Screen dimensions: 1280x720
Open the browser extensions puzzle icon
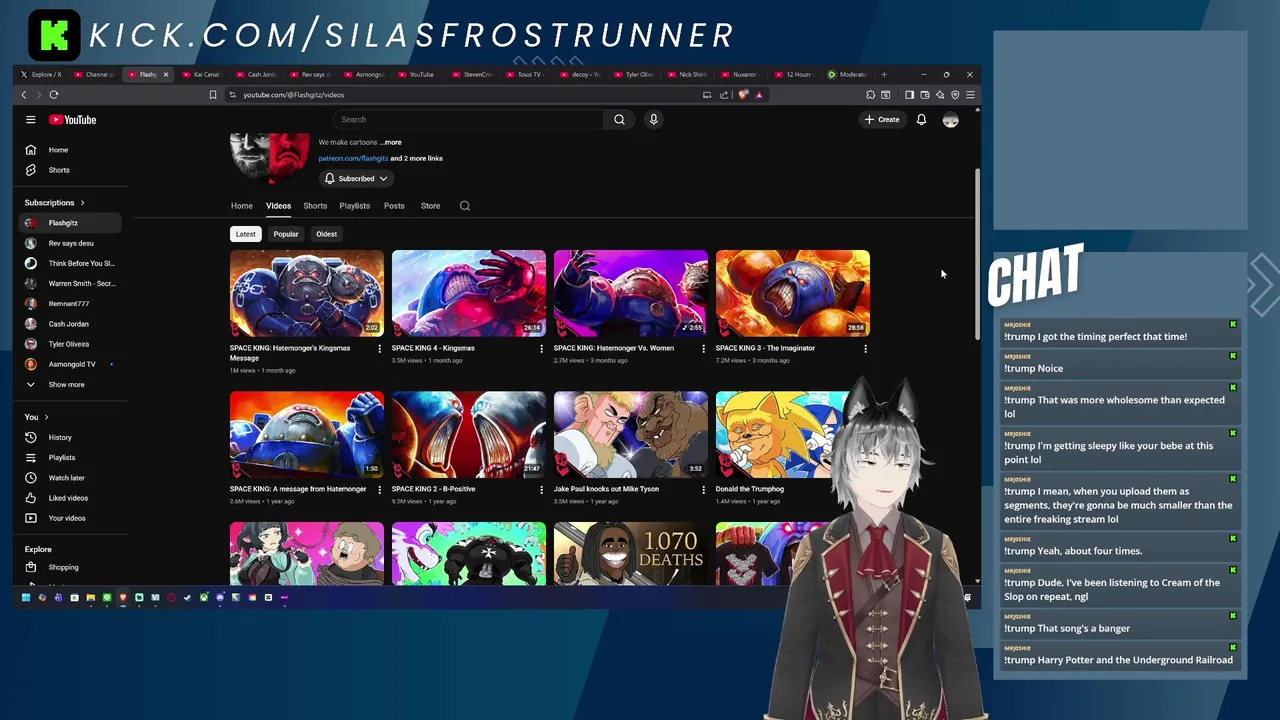click(x=870, y=95)
